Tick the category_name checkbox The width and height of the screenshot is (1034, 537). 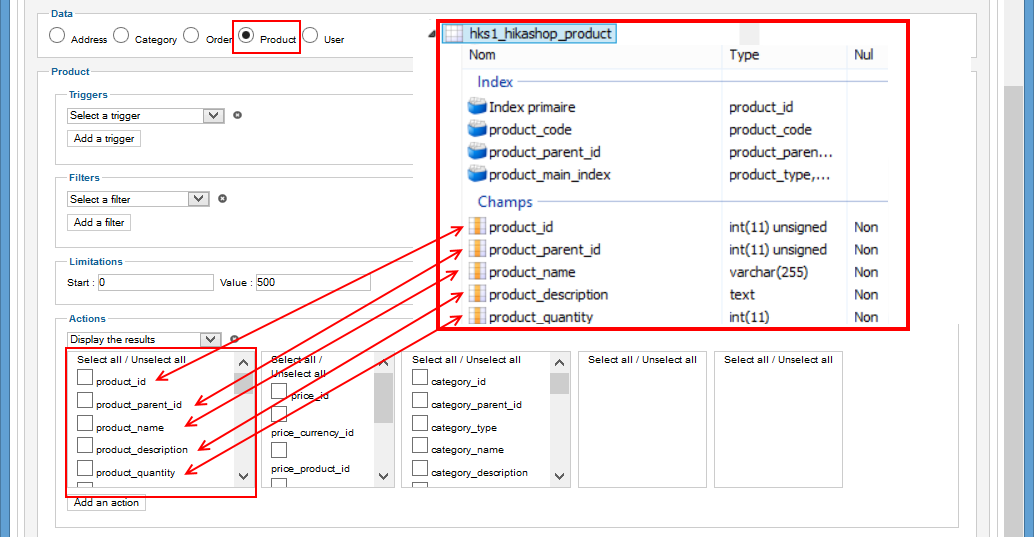click(420, 446)
